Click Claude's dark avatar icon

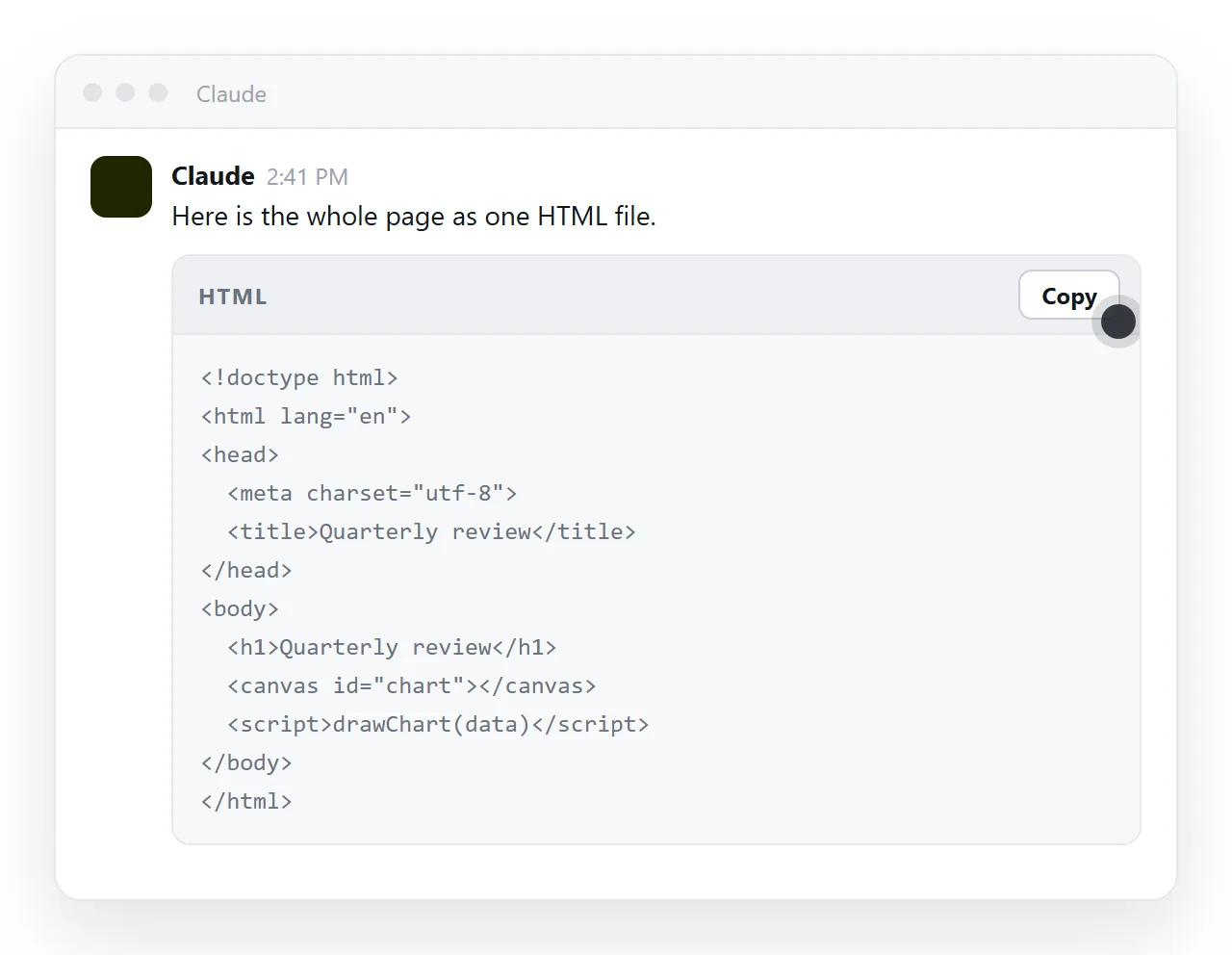tap(121, 187)
